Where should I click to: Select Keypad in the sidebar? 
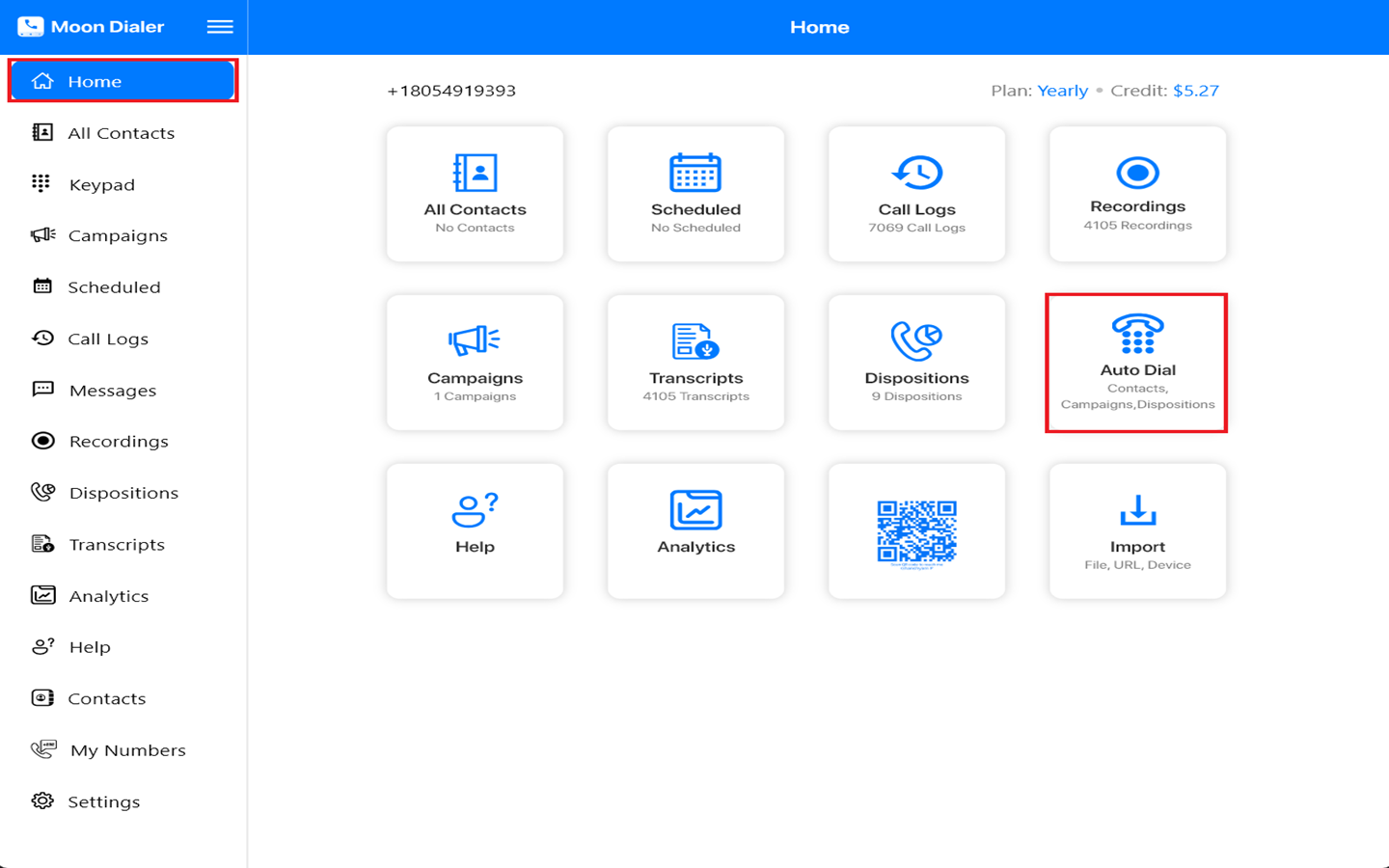click(x=101, y=184)
